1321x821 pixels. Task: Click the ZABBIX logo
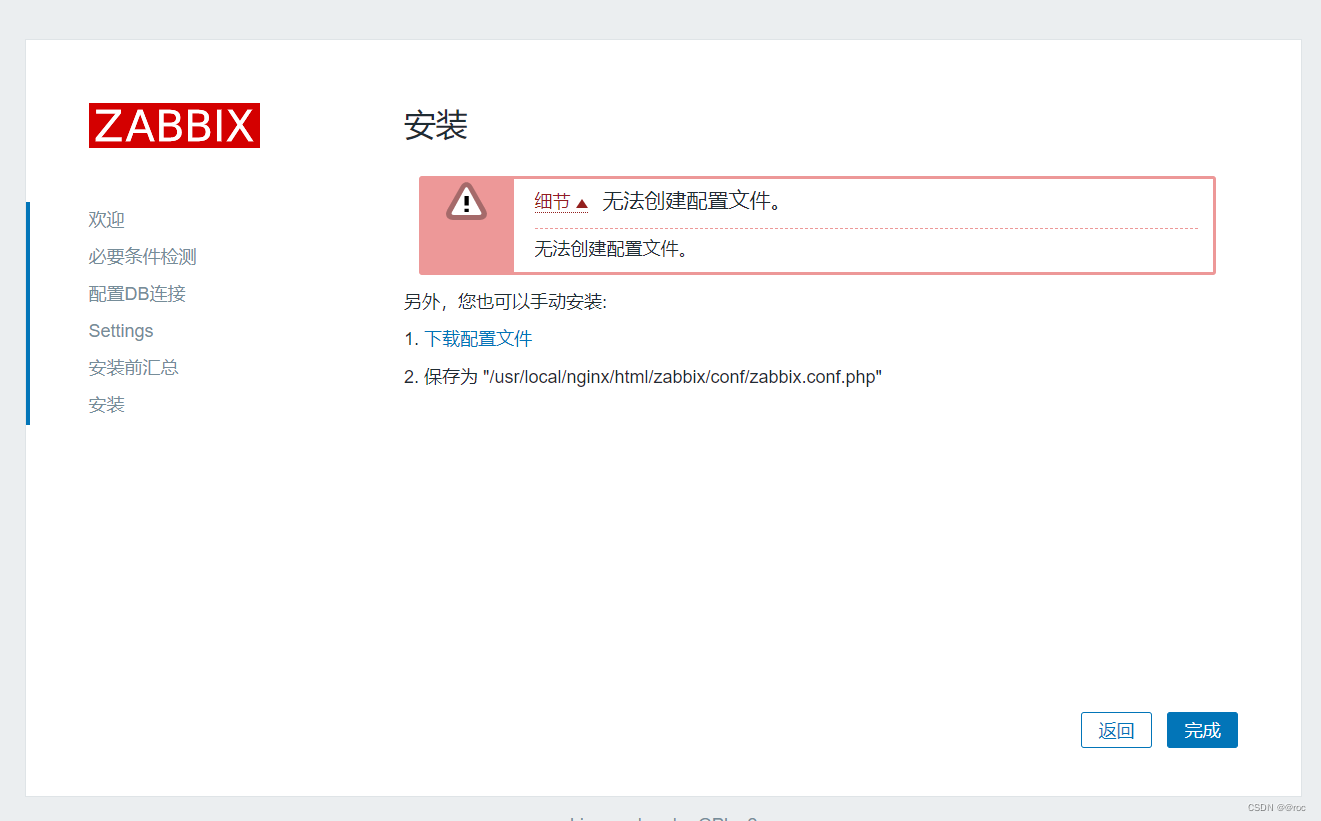(174, 125)
